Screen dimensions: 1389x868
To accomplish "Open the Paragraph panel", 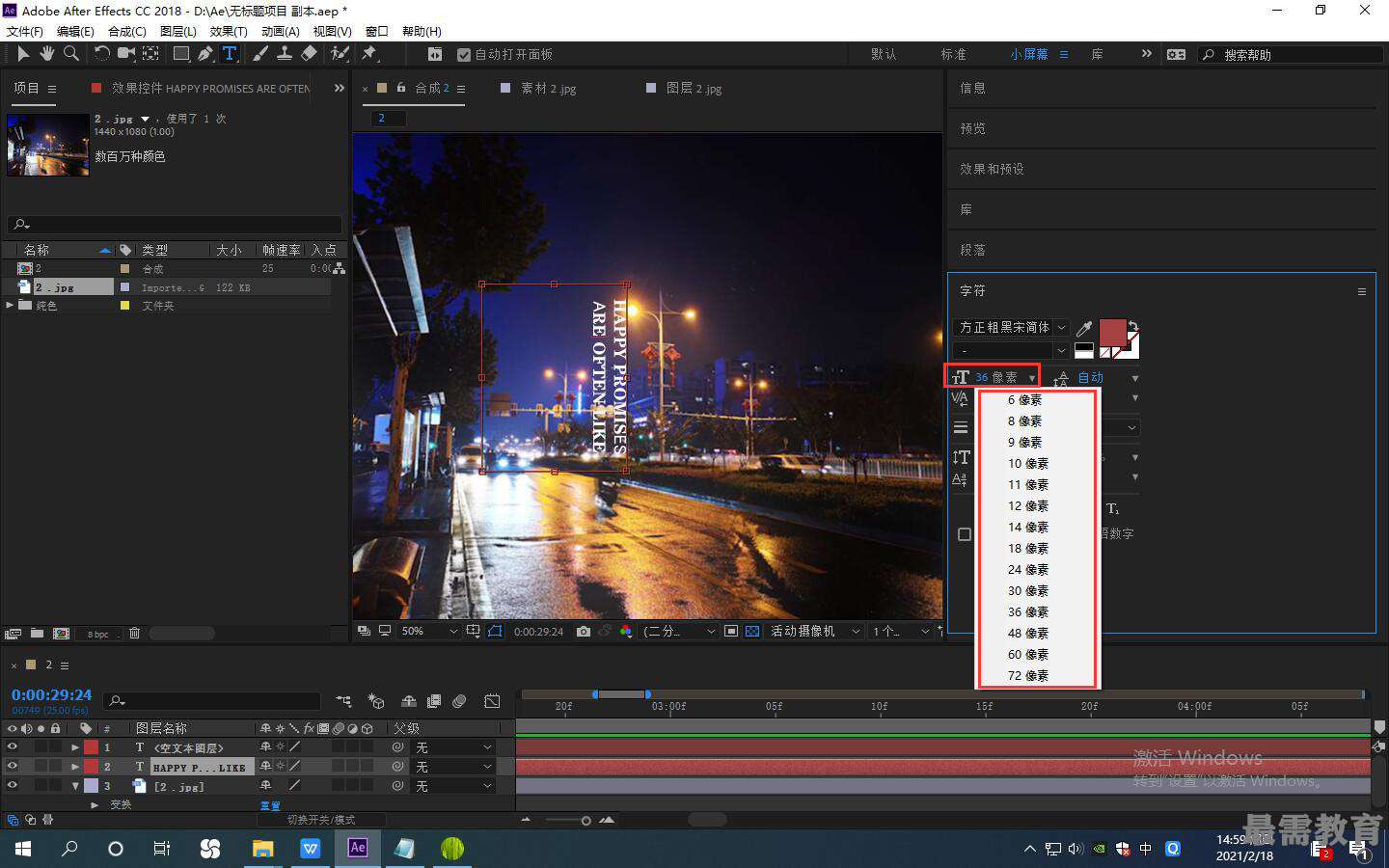I will (x=972, y=250).
